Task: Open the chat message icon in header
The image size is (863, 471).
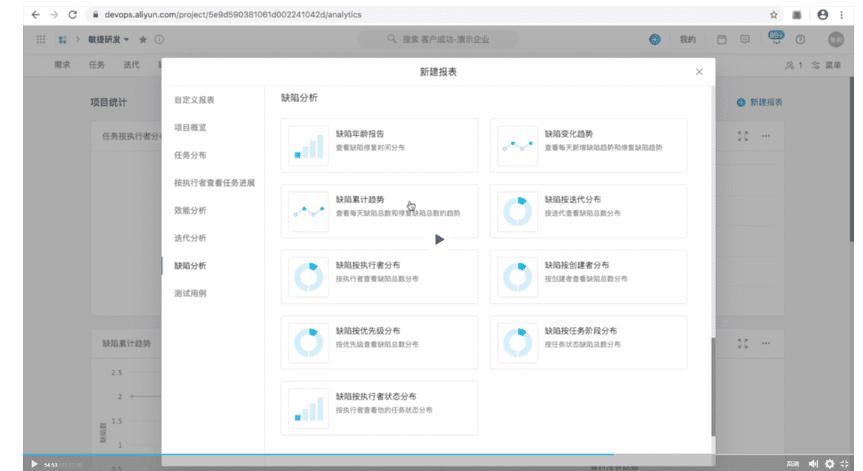Action: pyautogui.click(x=745, y=40)
